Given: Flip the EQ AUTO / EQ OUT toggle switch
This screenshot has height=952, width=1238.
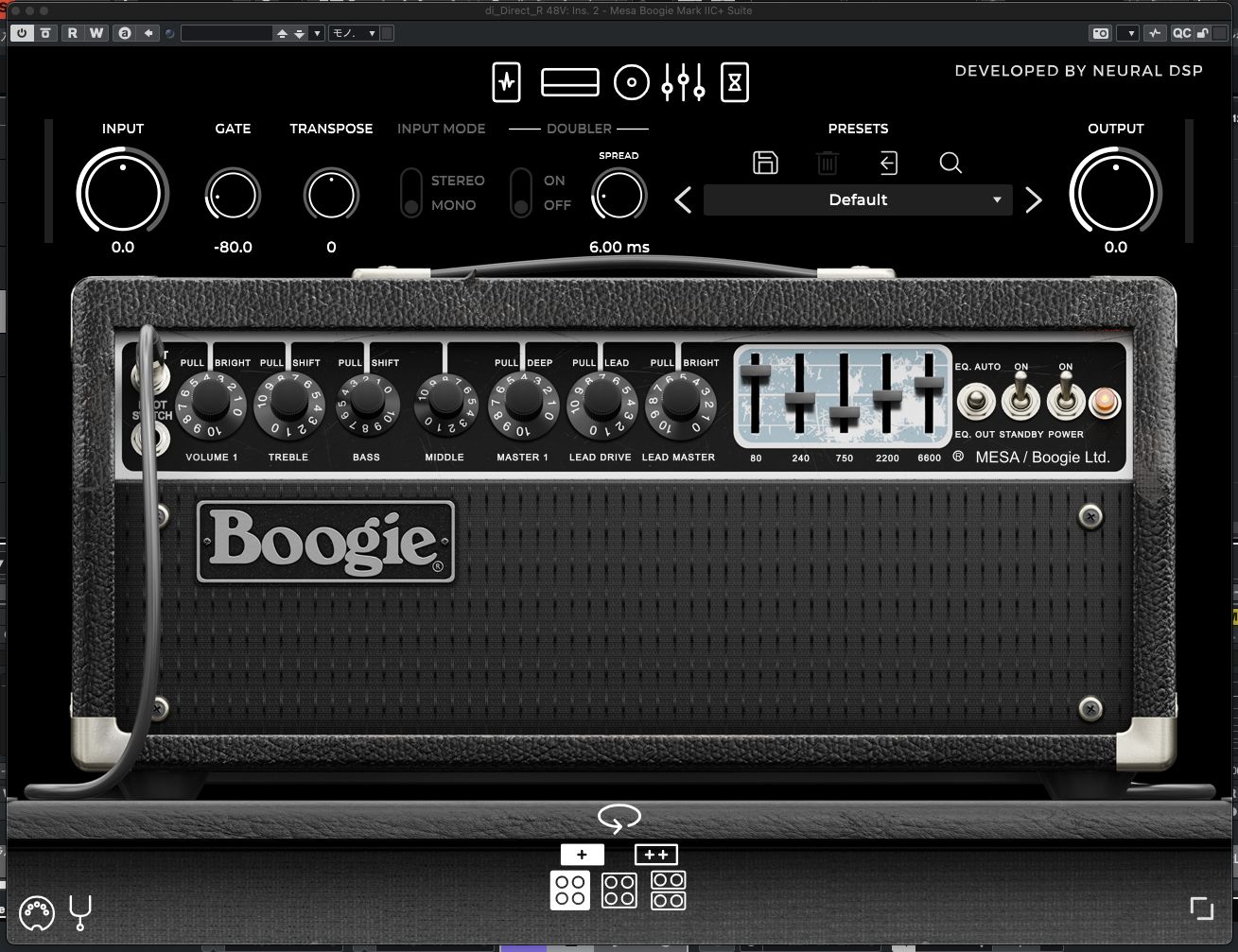Looking at the screenshot, I should coord(976,402).
